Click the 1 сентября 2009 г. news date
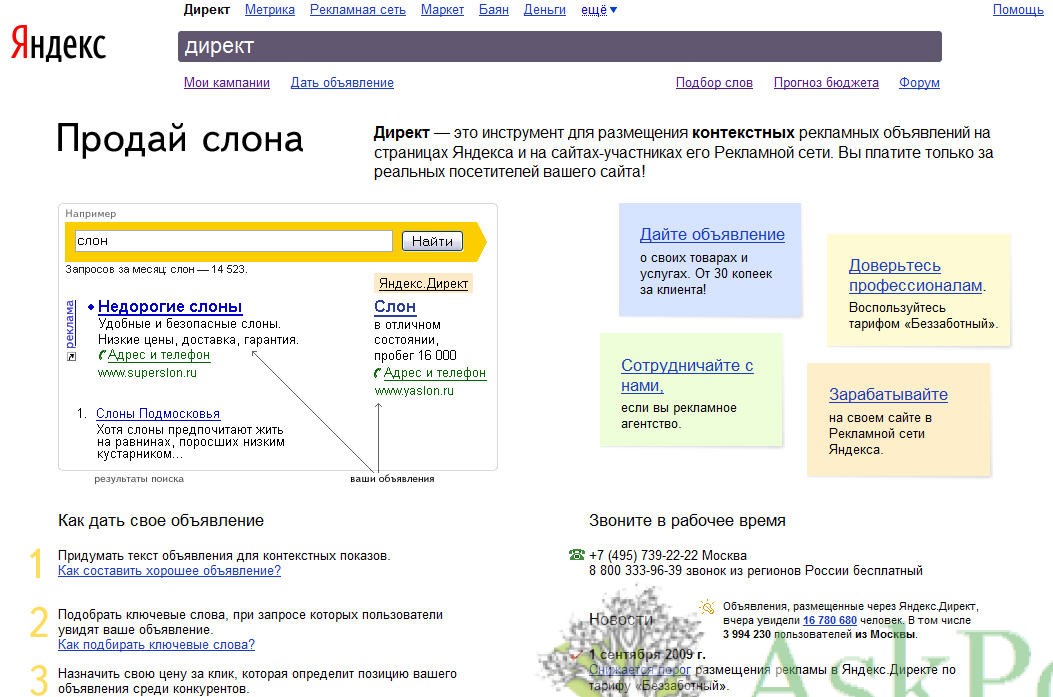1053x697 pixels. [x=647, y=654]
